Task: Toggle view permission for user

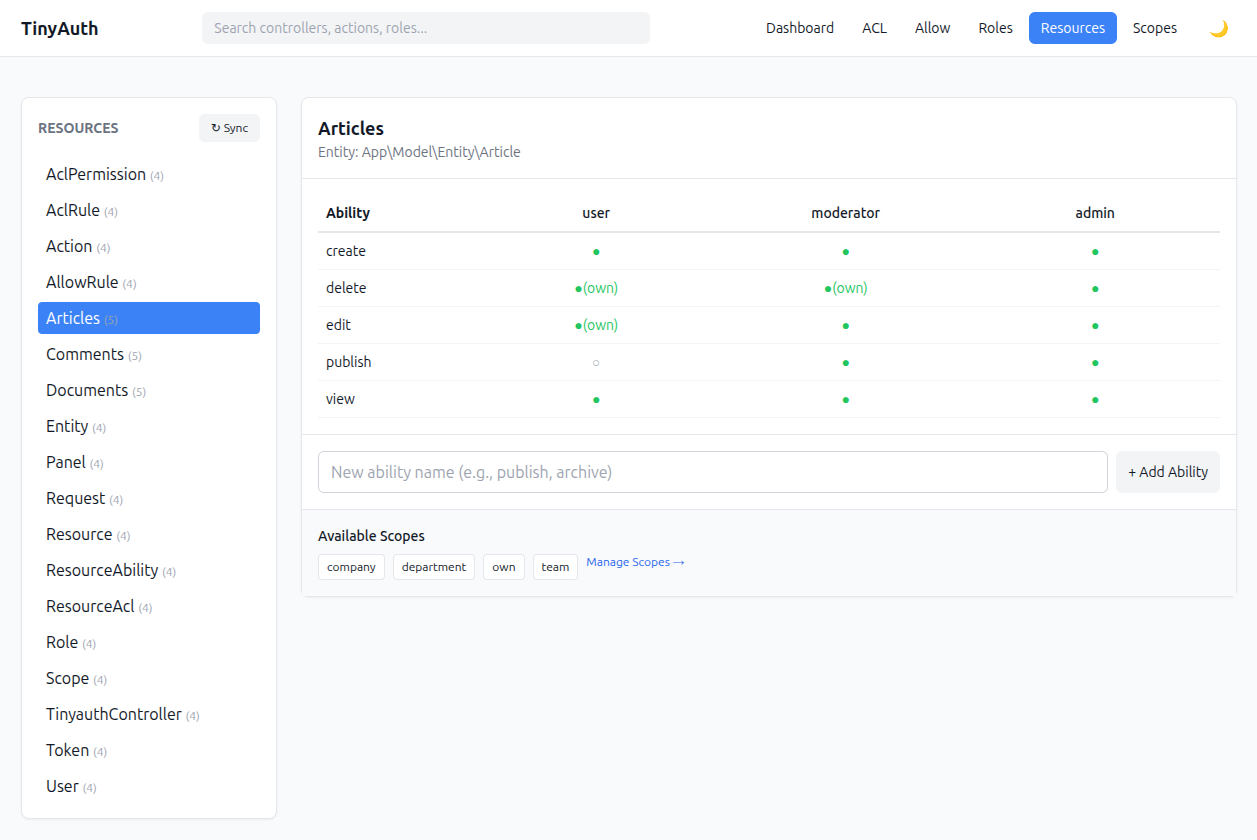Action: pos(596,400)
